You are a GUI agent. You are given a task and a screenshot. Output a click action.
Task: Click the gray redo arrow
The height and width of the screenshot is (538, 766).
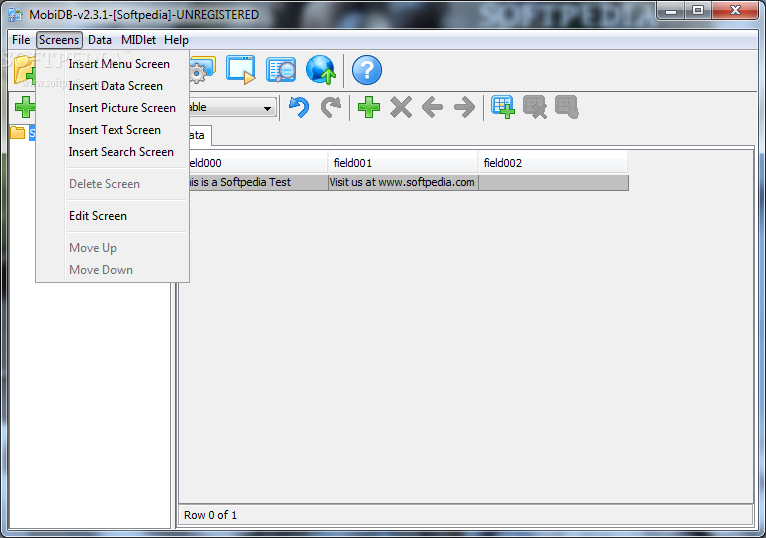coord(331,107)
